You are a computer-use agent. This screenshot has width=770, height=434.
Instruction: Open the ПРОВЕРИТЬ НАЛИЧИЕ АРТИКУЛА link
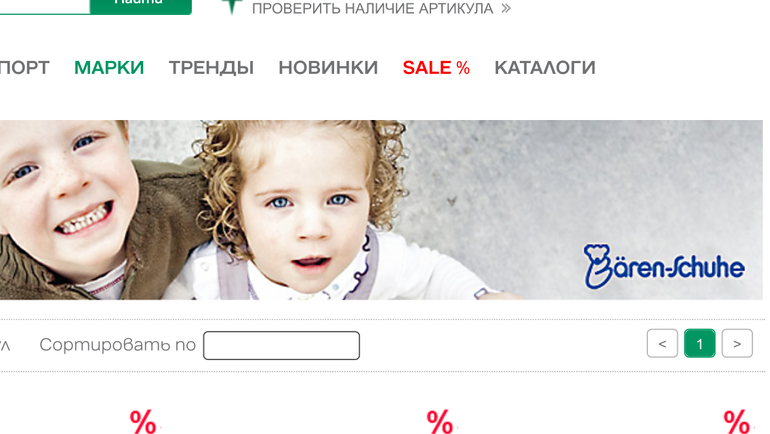pyautogui.click(x=373, y=8)
